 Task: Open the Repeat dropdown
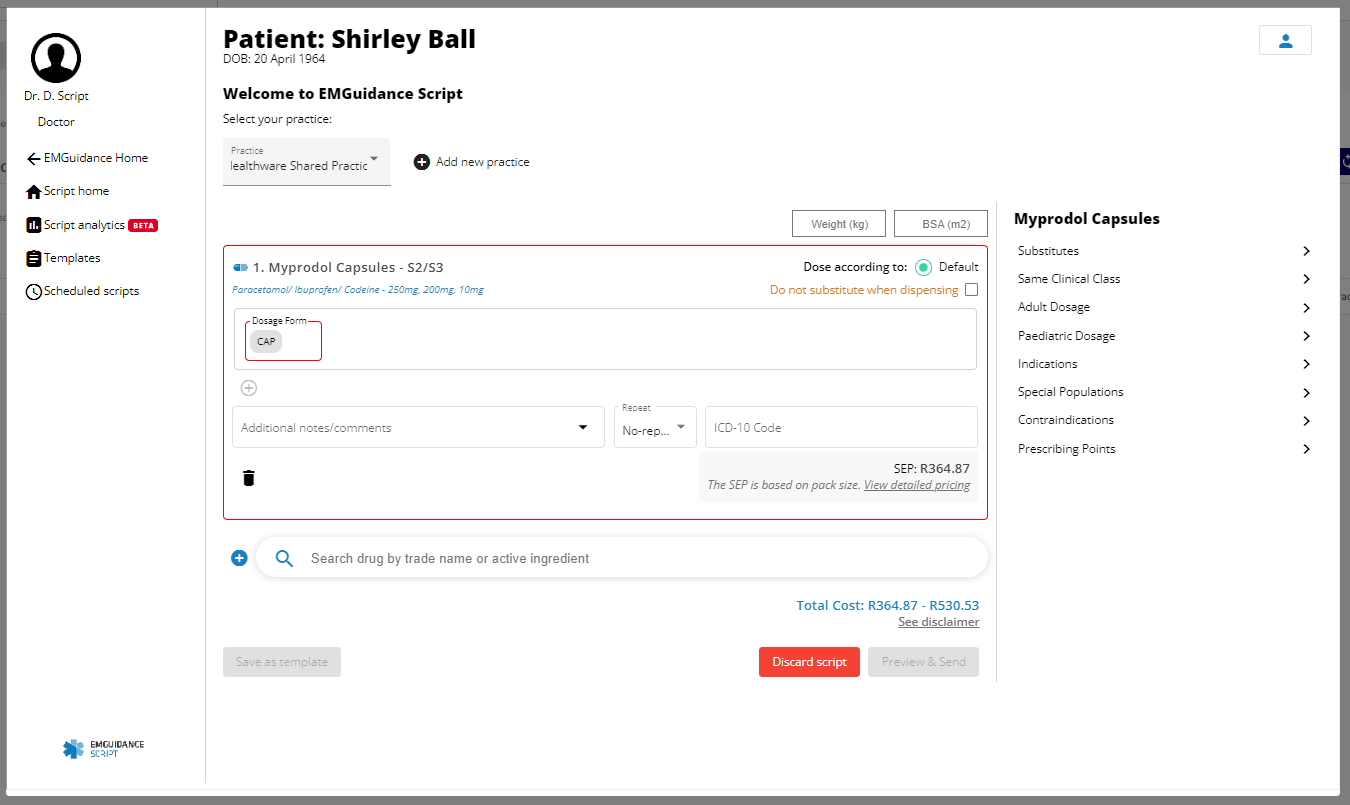(x=655, y=427)
